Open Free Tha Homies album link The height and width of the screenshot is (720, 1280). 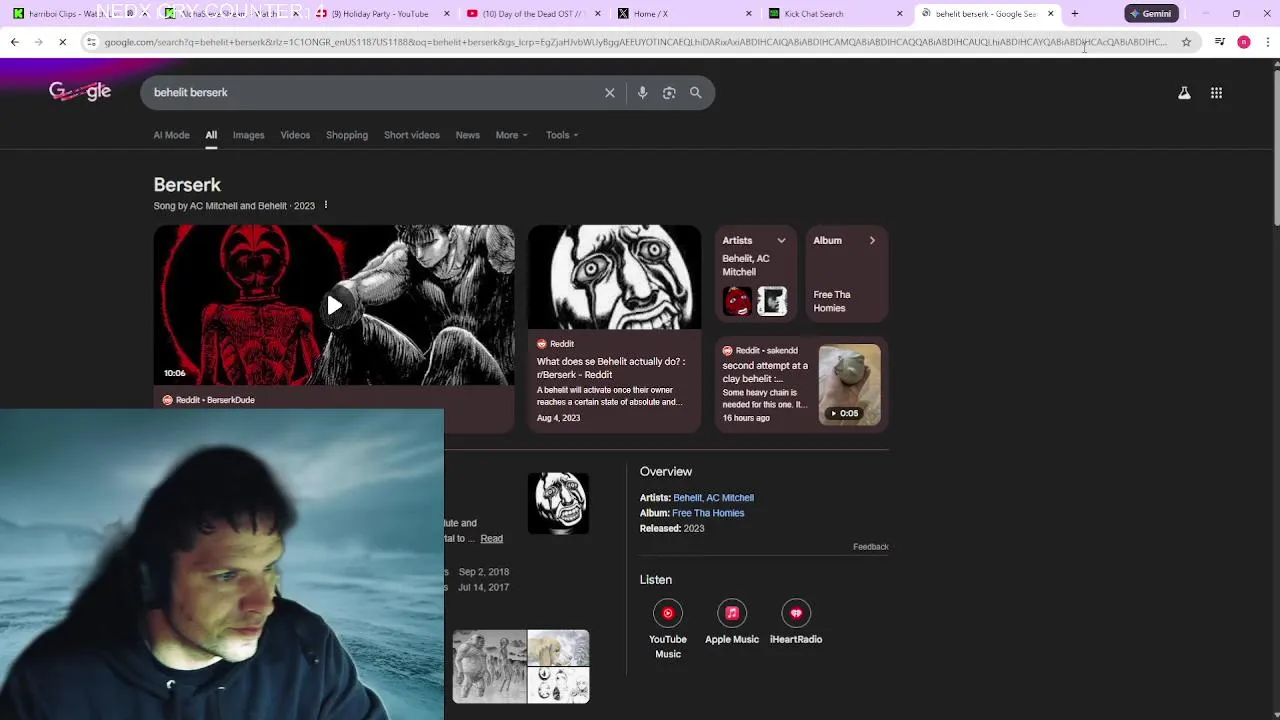(708, 513)
